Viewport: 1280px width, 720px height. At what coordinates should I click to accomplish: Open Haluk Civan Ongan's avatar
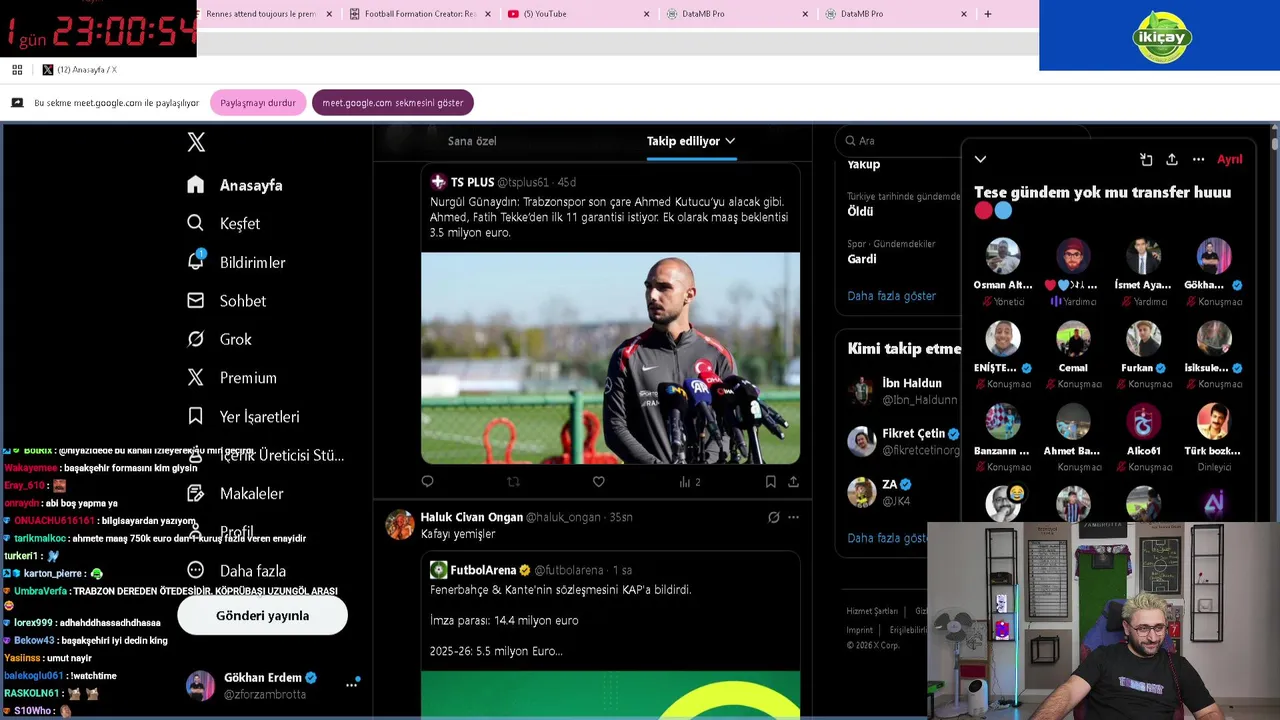pos(400,525)
